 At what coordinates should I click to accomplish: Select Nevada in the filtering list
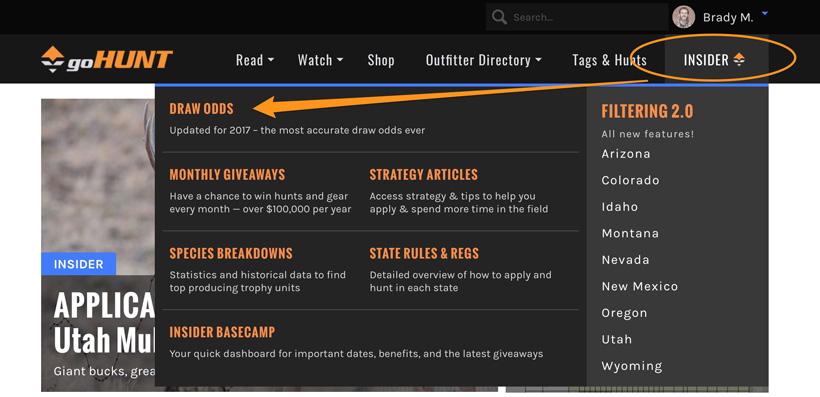pyautogui.click(x=625, y=260)
